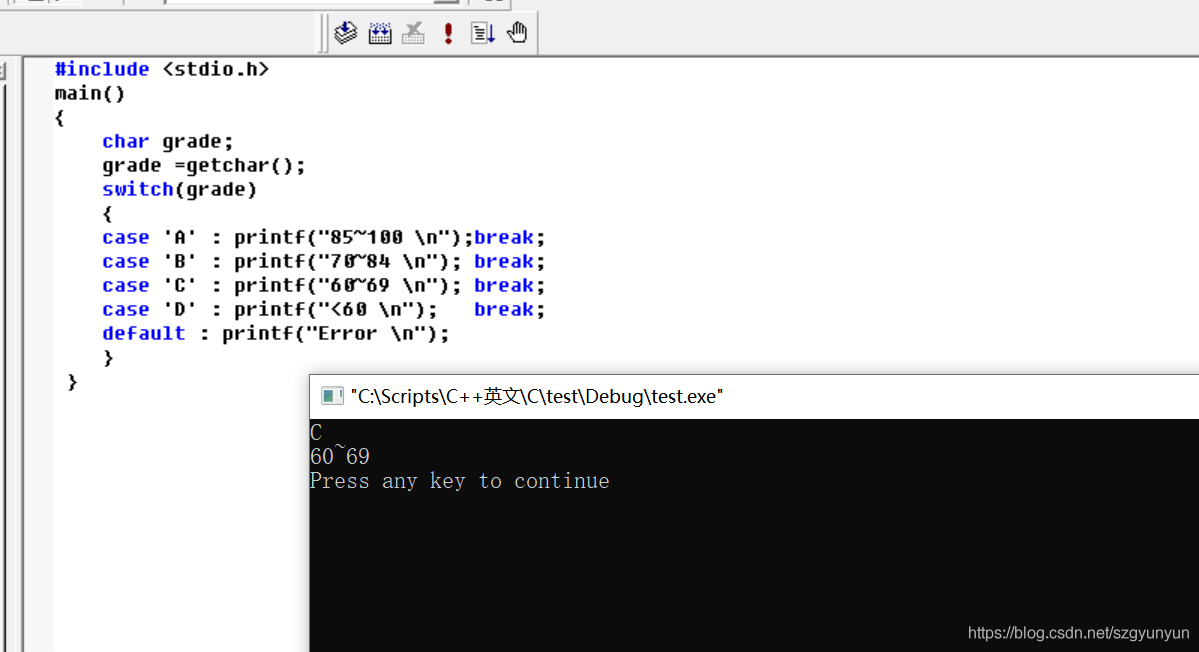Click the hand breakpoint icon

point(518,33)
